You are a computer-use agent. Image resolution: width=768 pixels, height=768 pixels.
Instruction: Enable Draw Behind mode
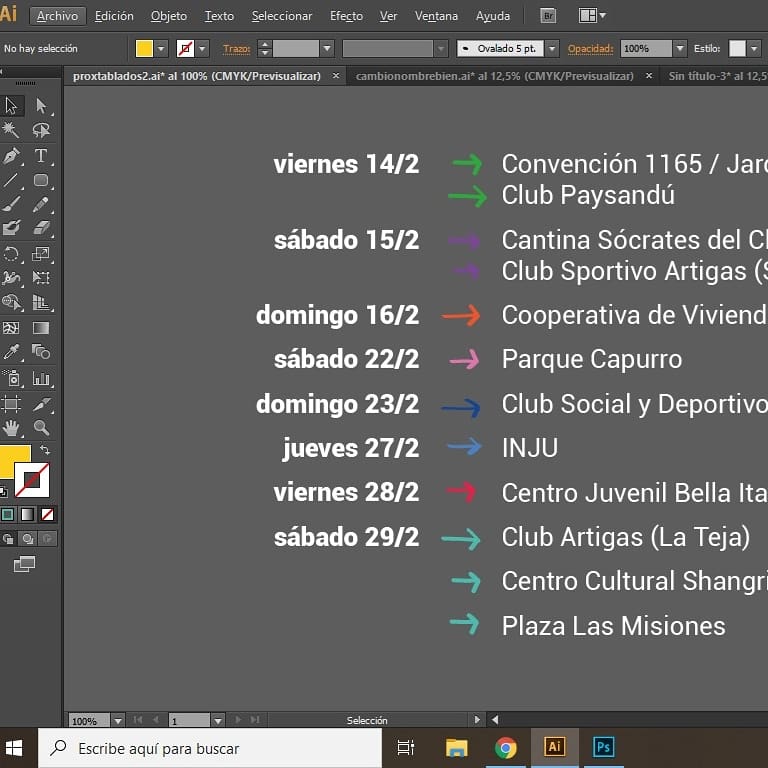point(28,539)
